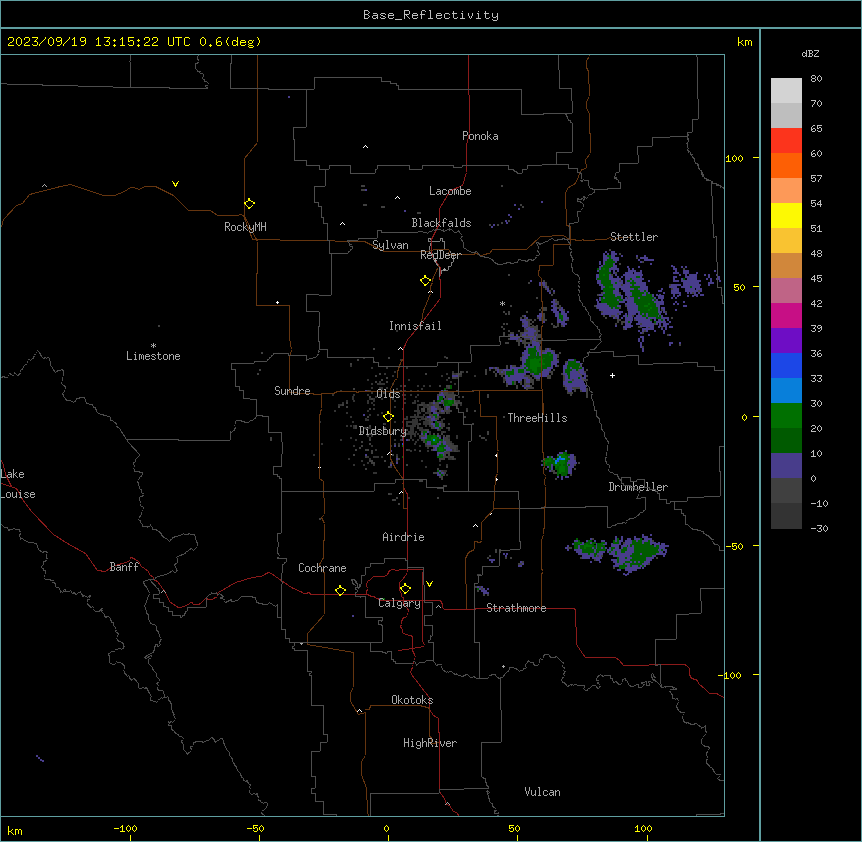
Task: Click the white 80 dBZ legend swatch
Action: (x=786, y=90)
